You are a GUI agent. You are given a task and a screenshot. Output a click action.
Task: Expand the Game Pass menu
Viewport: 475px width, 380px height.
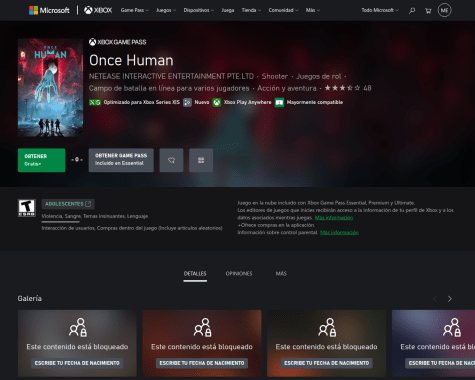135,10
